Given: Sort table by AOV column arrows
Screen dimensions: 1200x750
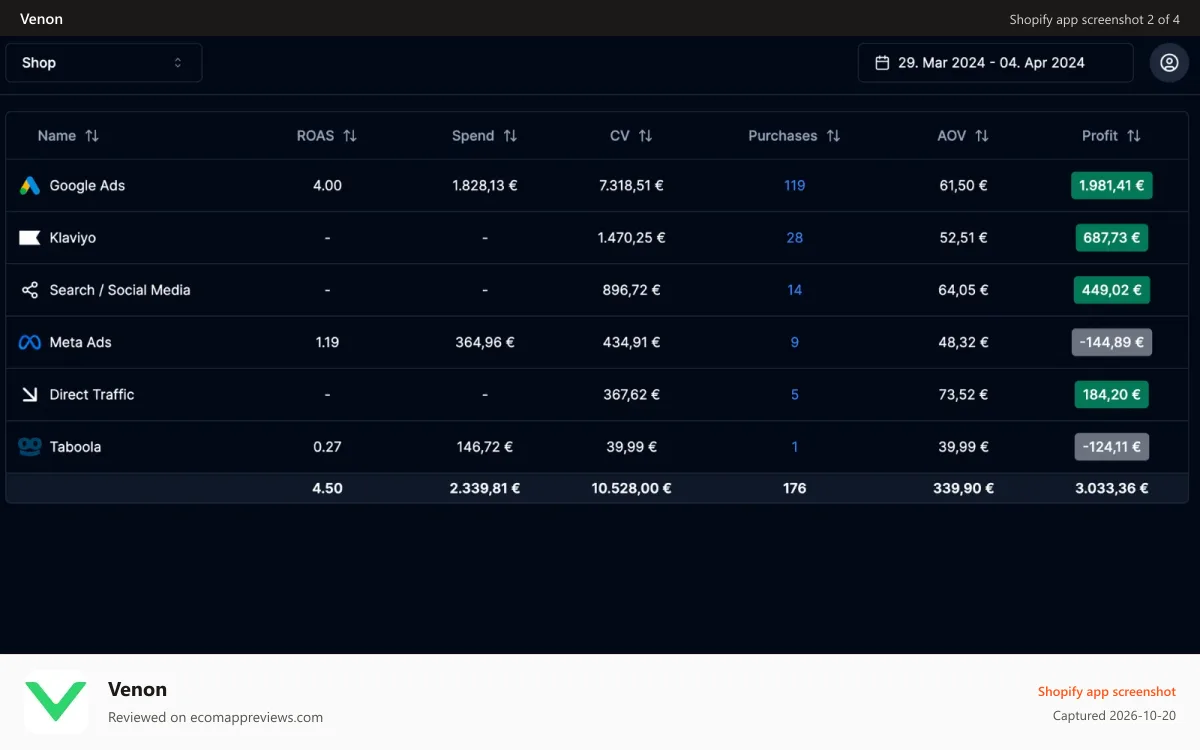Looking at the screenshot, I should [982, 136].
